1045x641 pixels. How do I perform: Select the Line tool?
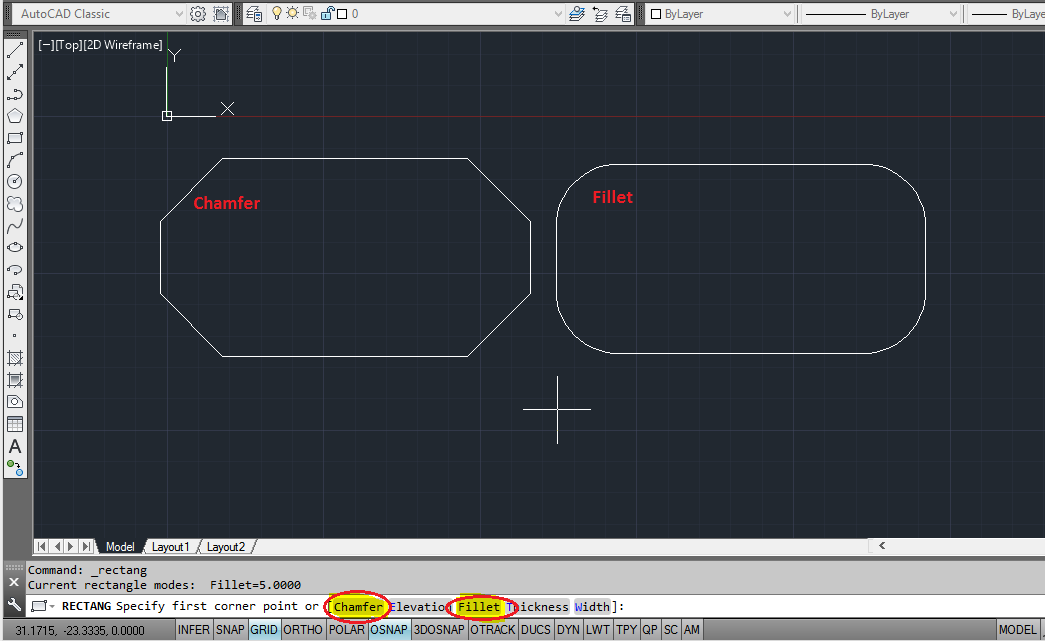coord(15,50)
